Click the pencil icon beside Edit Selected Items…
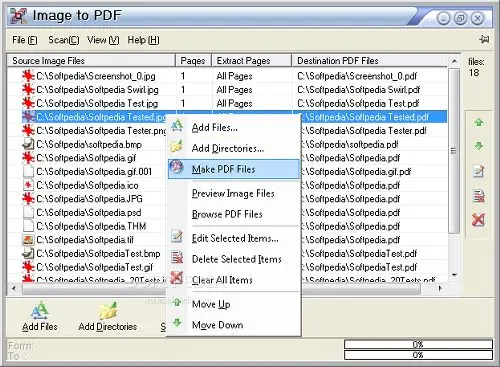 pyautogui.click(x=177, y=236)
